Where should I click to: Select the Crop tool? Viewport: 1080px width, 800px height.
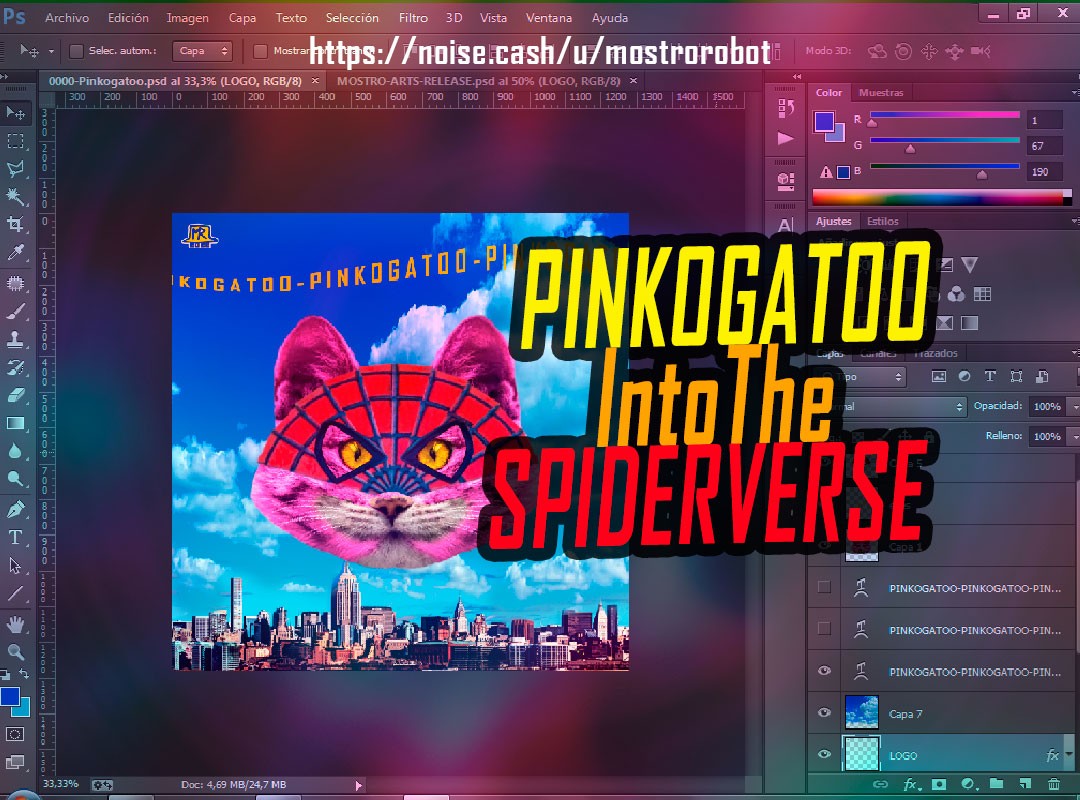click(15, 224)
